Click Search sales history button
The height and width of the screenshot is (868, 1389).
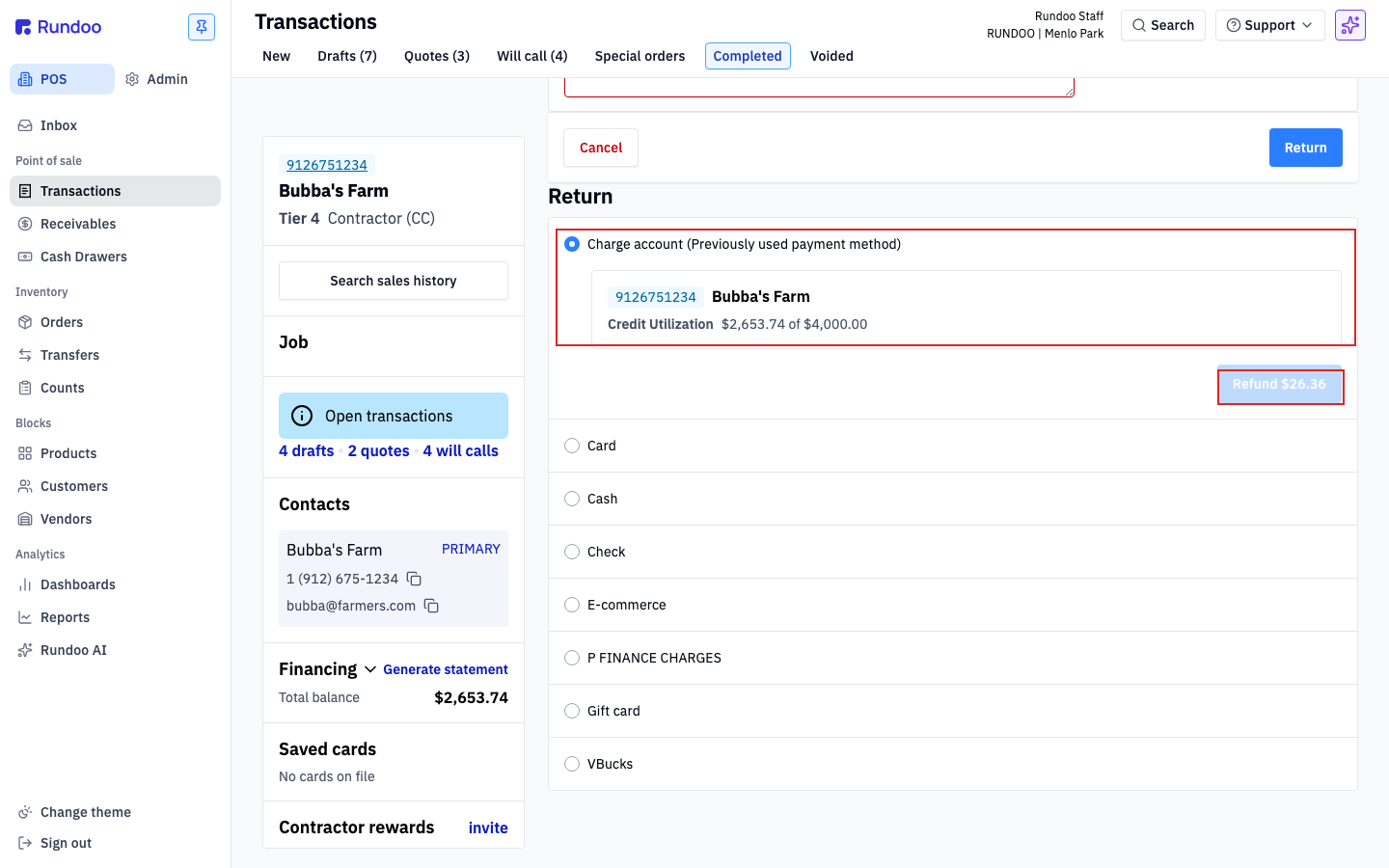tap(394, 281)
